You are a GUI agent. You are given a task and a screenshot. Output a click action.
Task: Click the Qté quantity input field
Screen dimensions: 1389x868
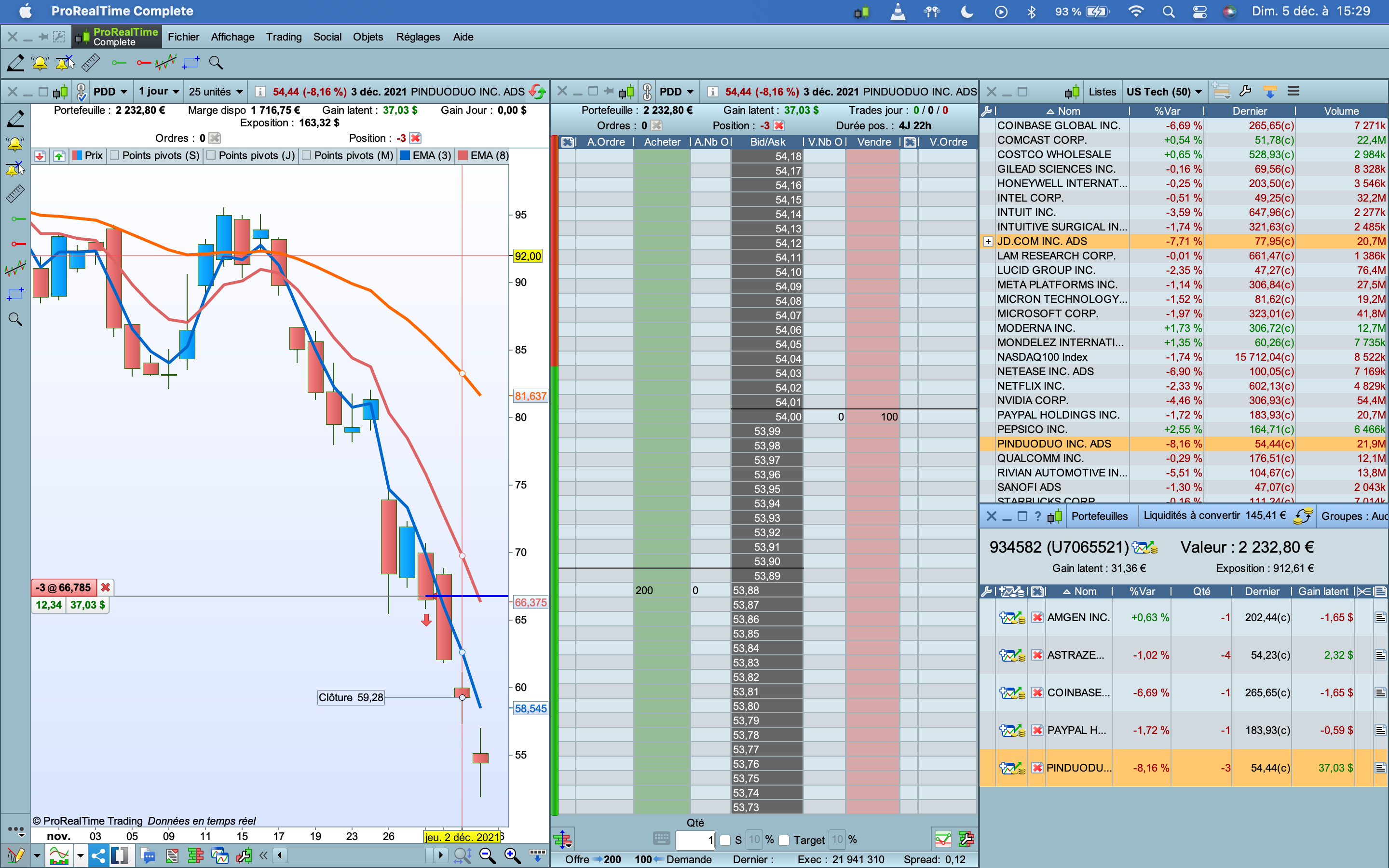[x=694, y=840]
